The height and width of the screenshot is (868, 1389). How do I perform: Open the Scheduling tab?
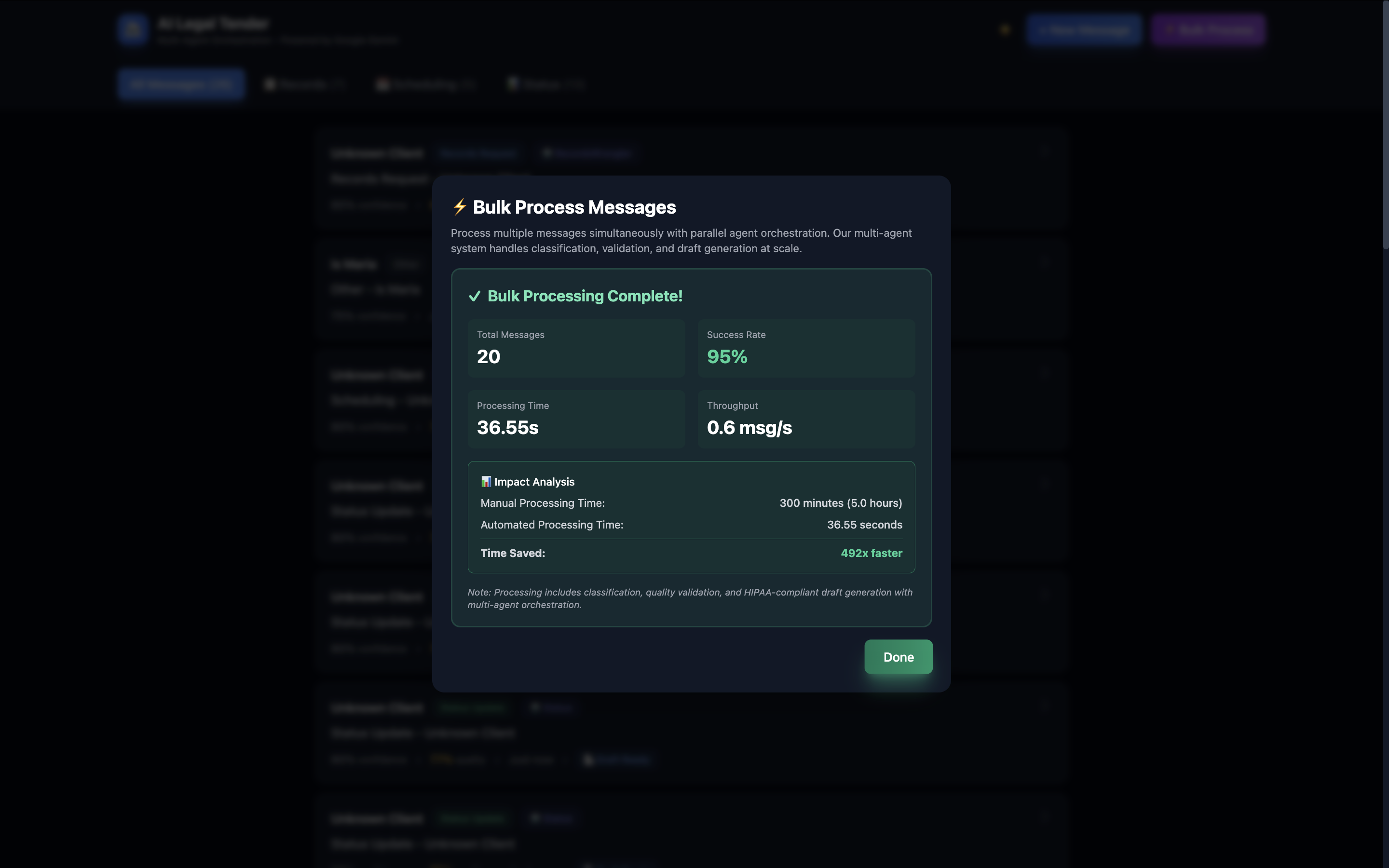click(426, 84)
